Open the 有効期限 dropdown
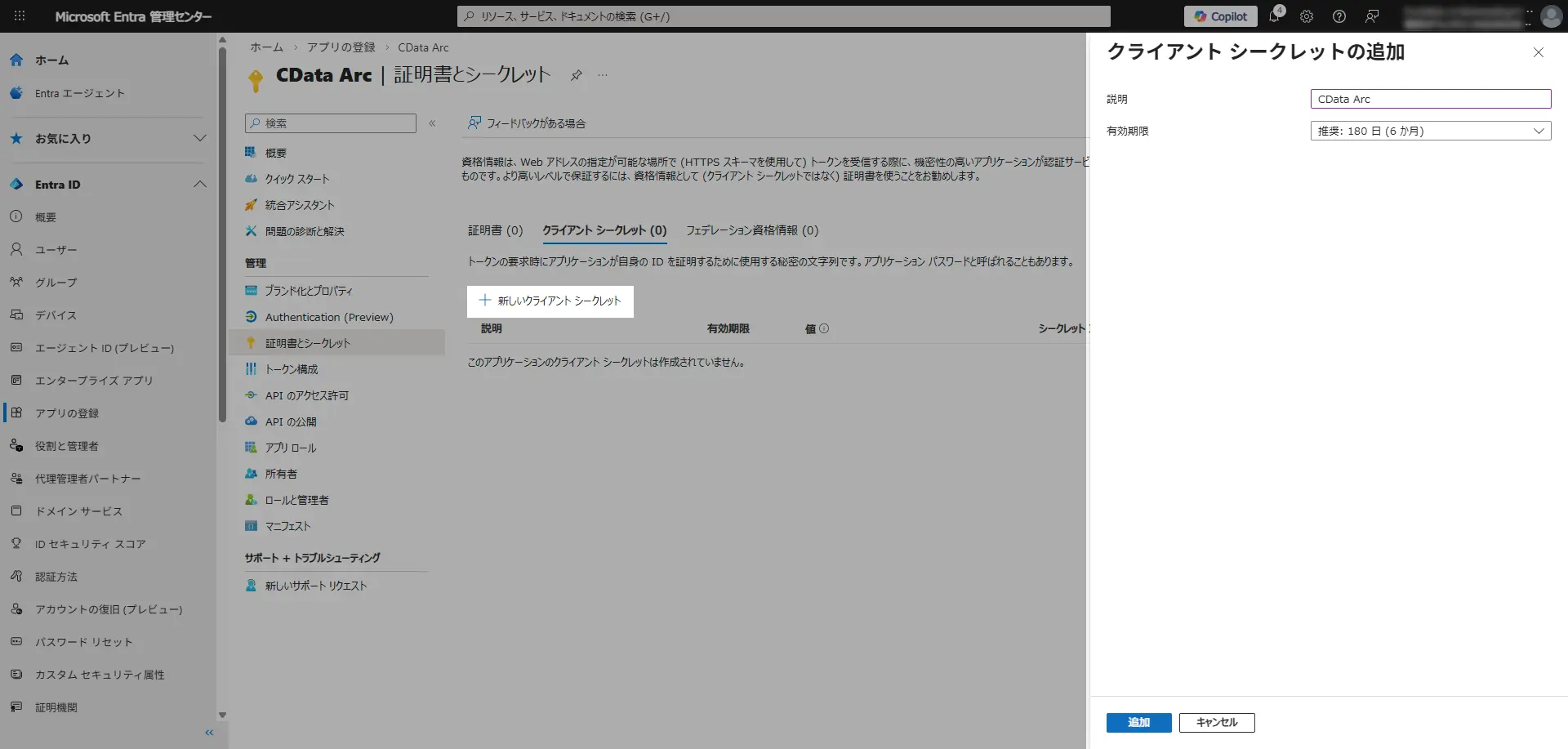Image resolution: width=1568 pixels, height=749 pixels. (1431, 131)
